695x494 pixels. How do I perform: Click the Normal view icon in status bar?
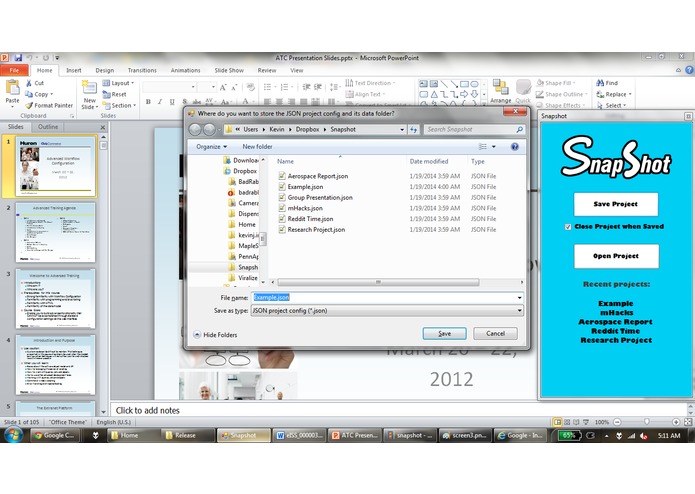pos(558,422)
